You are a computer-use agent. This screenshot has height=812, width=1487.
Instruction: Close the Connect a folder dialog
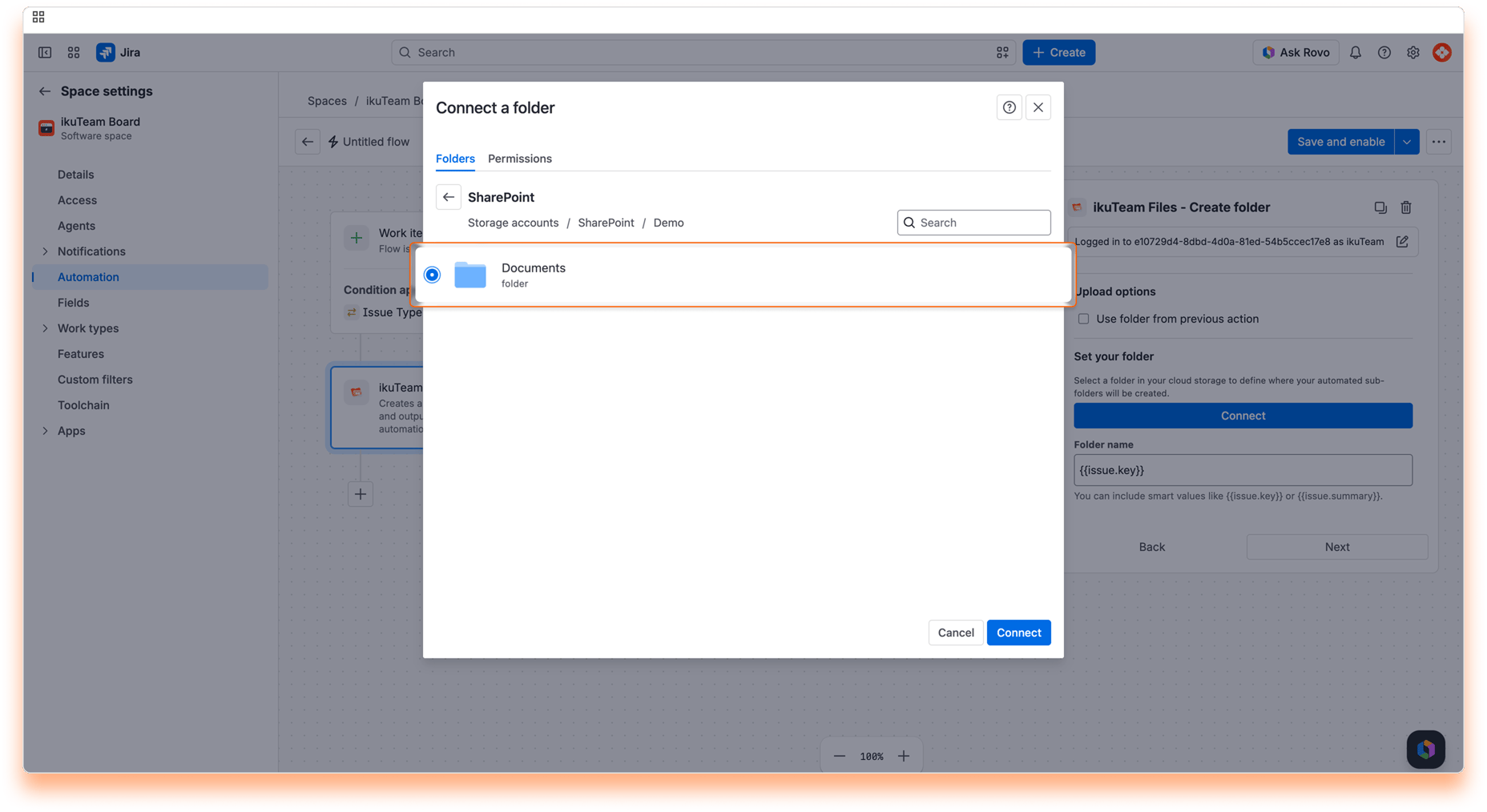click(x=1038, y=107)
